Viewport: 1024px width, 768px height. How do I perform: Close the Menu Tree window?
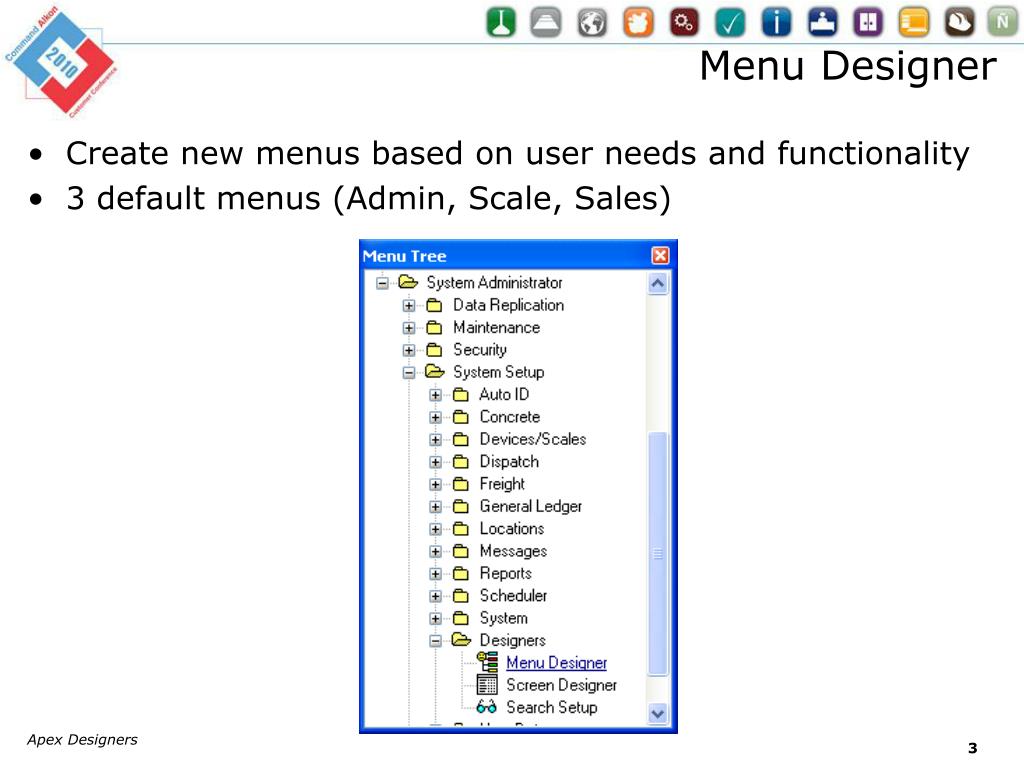[660, 255]
